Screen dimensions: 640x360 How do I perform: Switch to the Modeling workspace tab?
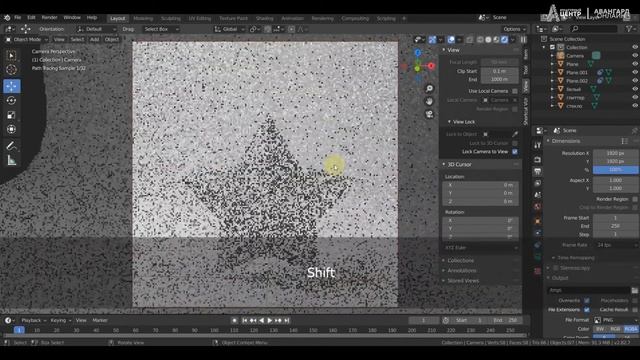(x=143, y=18)
